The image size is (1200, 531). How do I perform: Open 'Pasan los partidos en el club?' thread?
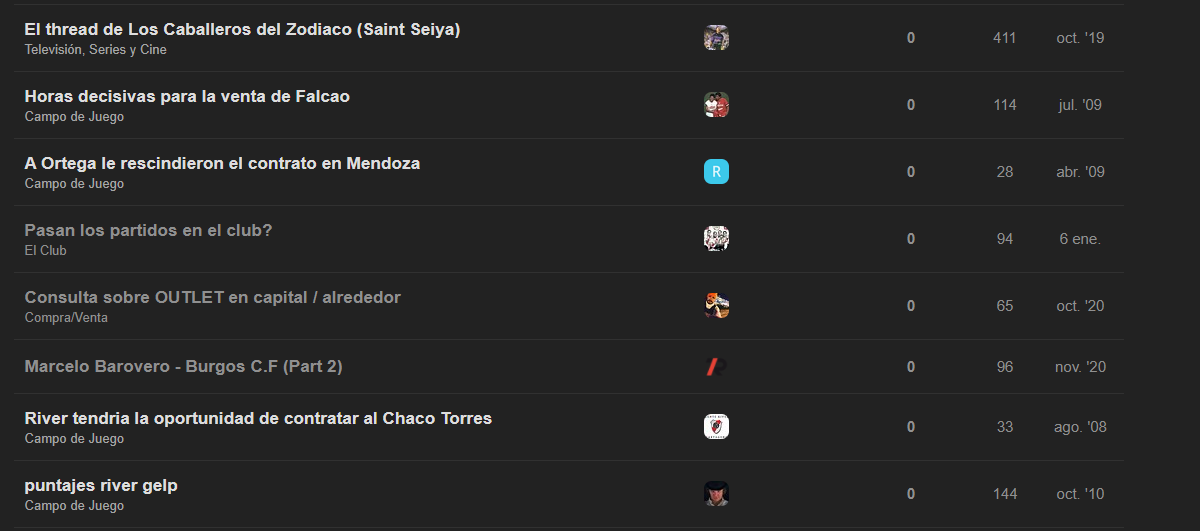coord(148,230)
